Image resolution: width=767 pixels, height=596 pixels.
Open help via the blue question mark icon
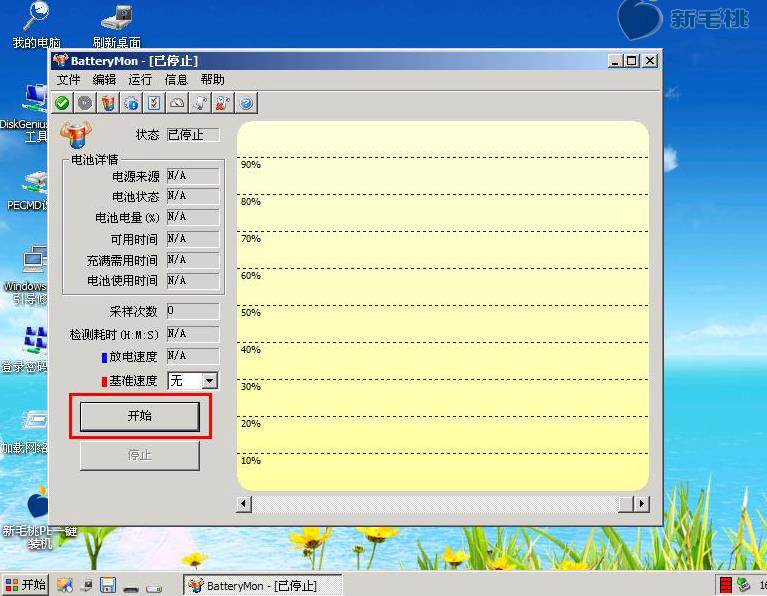pos(246,103)
